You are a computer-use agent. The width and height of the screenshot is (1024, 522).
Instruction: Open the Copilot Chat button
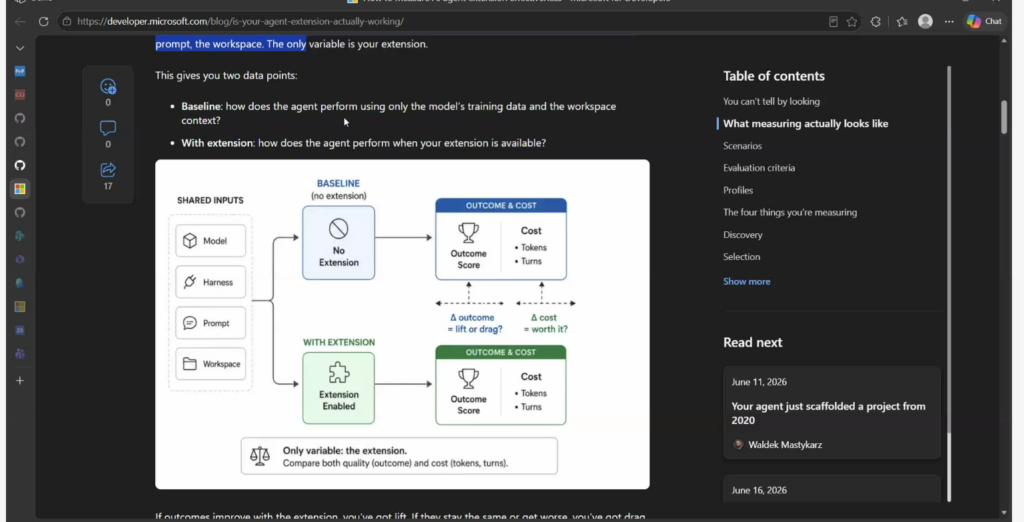[984, 22]
